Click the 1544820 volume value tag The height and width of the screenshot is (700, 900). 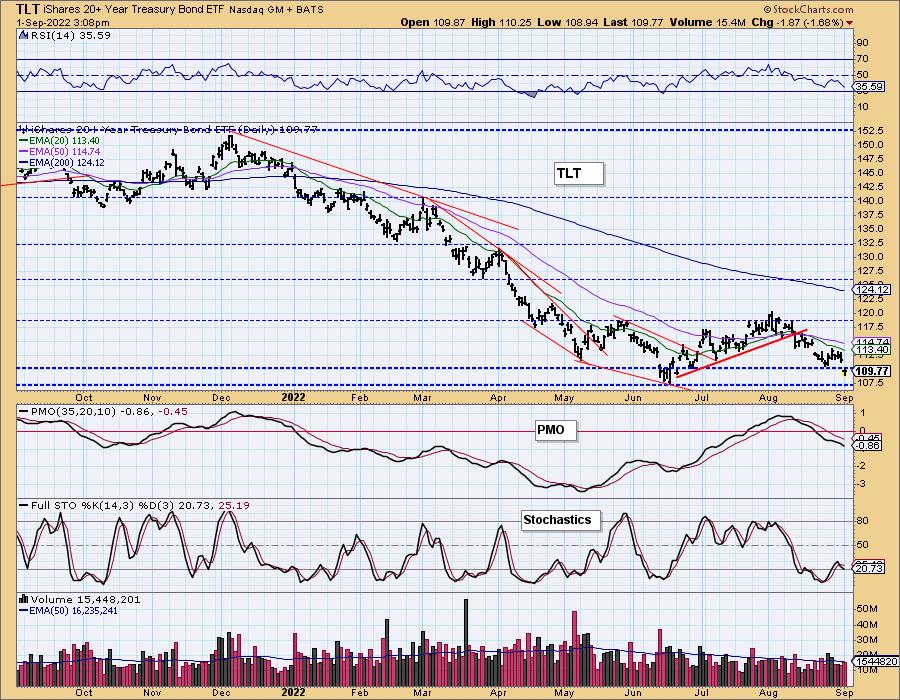(876, 662)
